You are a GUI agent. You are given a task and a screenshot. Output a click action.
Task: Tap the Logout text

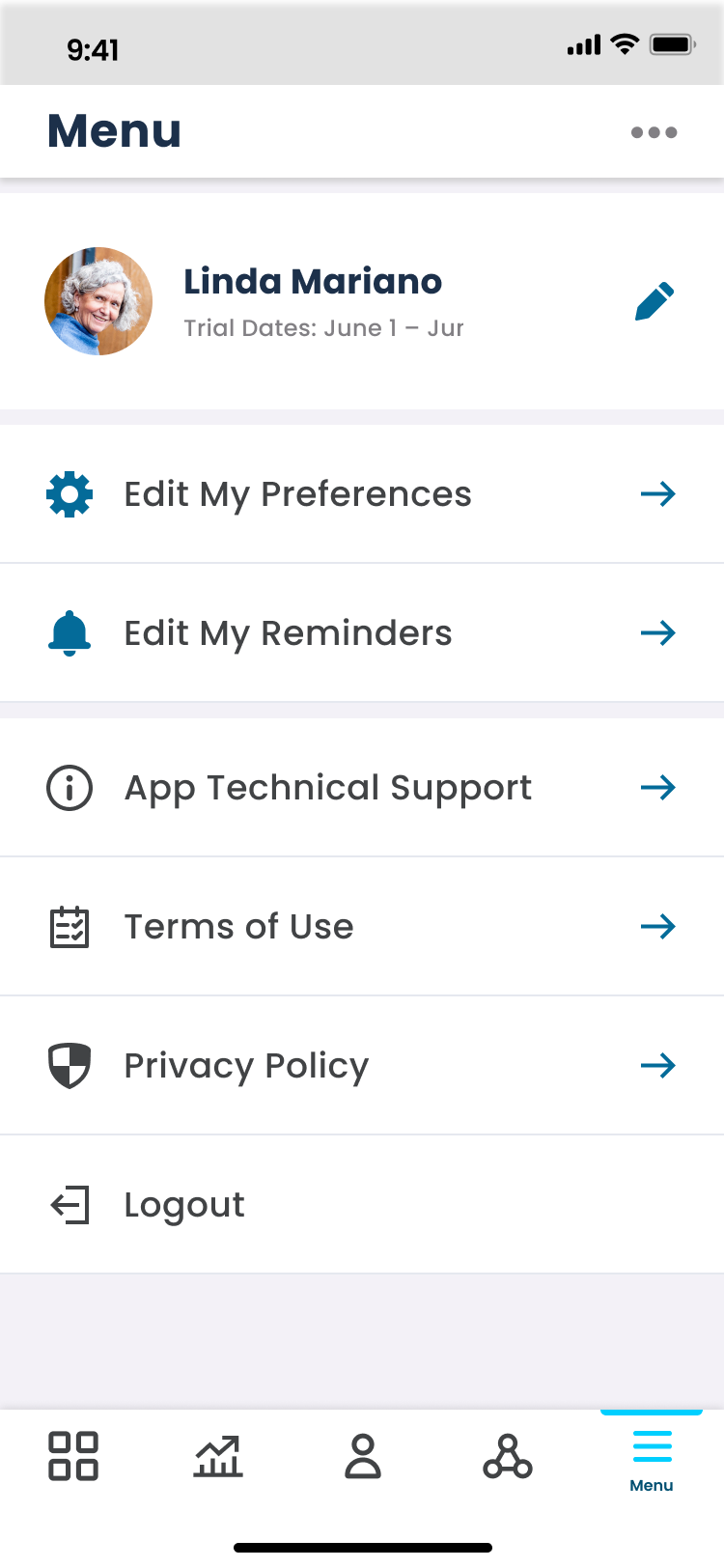click(184, 1206)
